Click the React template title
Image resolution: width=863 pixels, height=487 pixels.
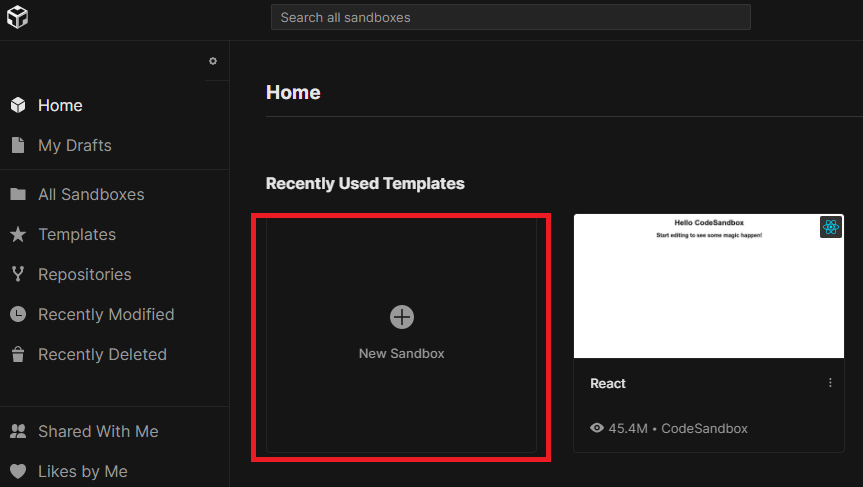point(608,384)
